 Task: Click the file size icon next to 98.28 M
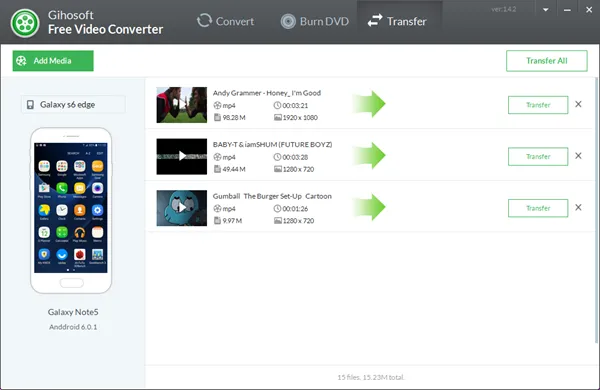pos(217,117)
